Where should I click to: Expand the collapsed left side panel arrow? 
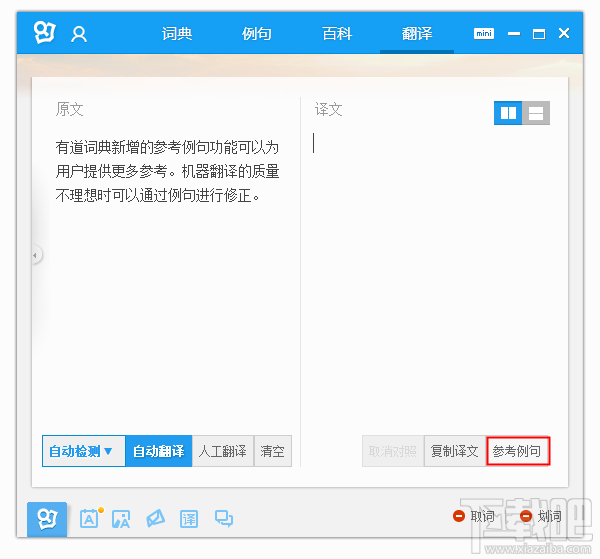coord(36,255)
